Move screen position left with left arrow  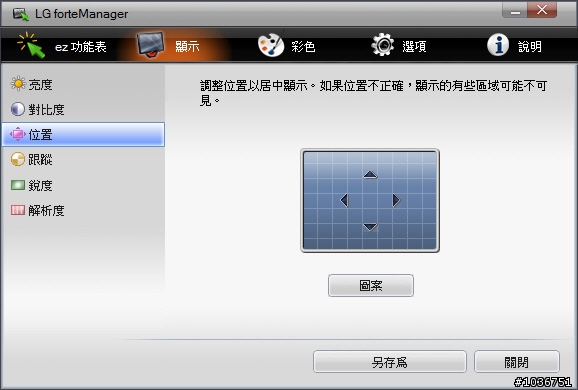(344, 201)
